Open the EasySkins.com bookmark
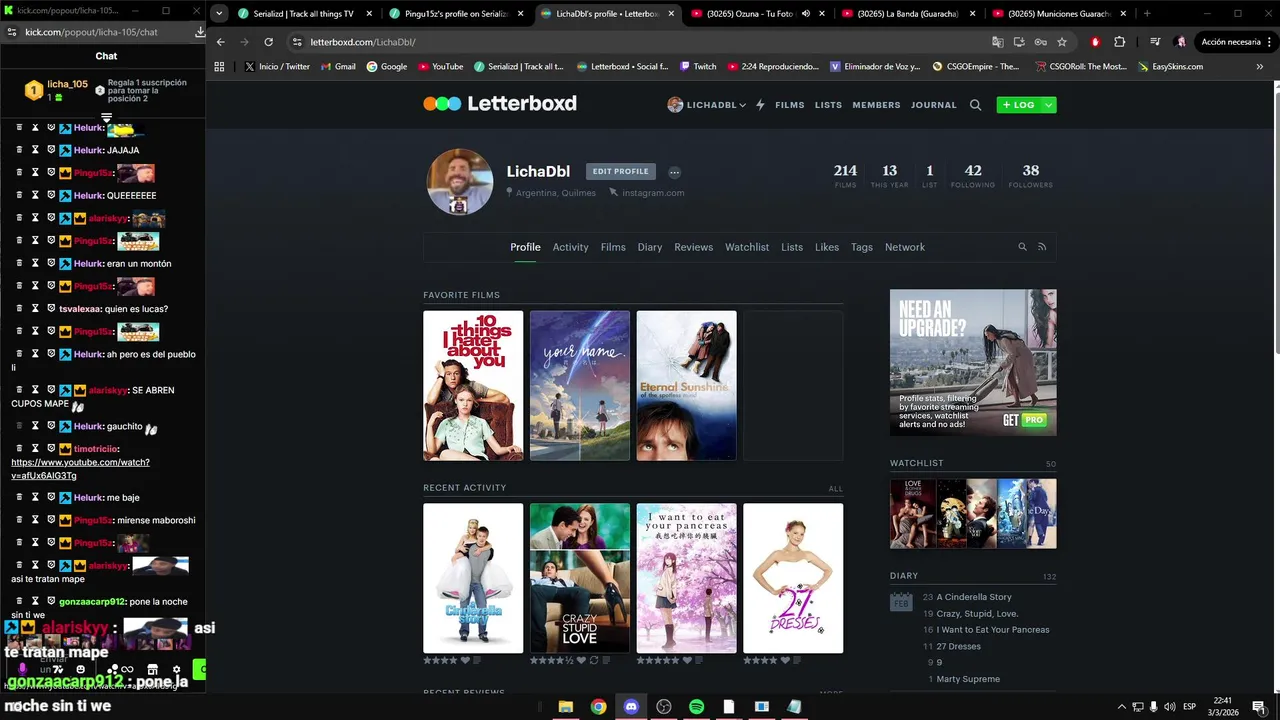Viewport: 1280px width, 720px height. [1169, 67]
